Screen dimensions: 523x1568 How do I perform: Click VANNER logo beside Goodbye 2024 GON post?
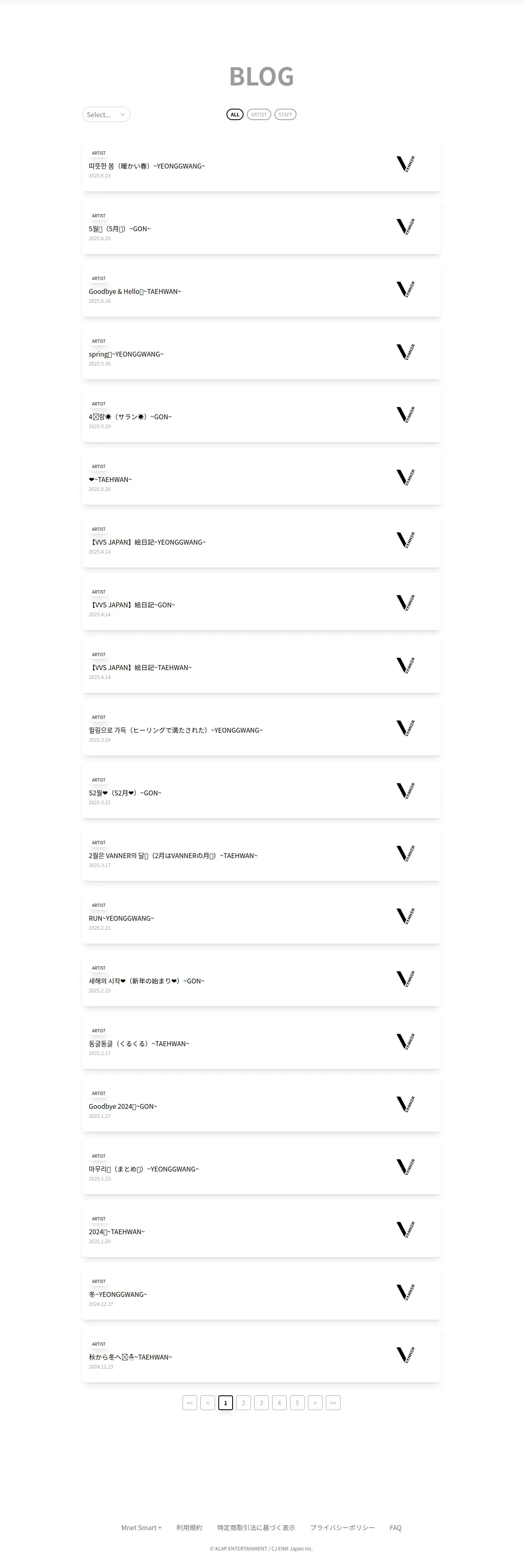tap(406, 1105)
